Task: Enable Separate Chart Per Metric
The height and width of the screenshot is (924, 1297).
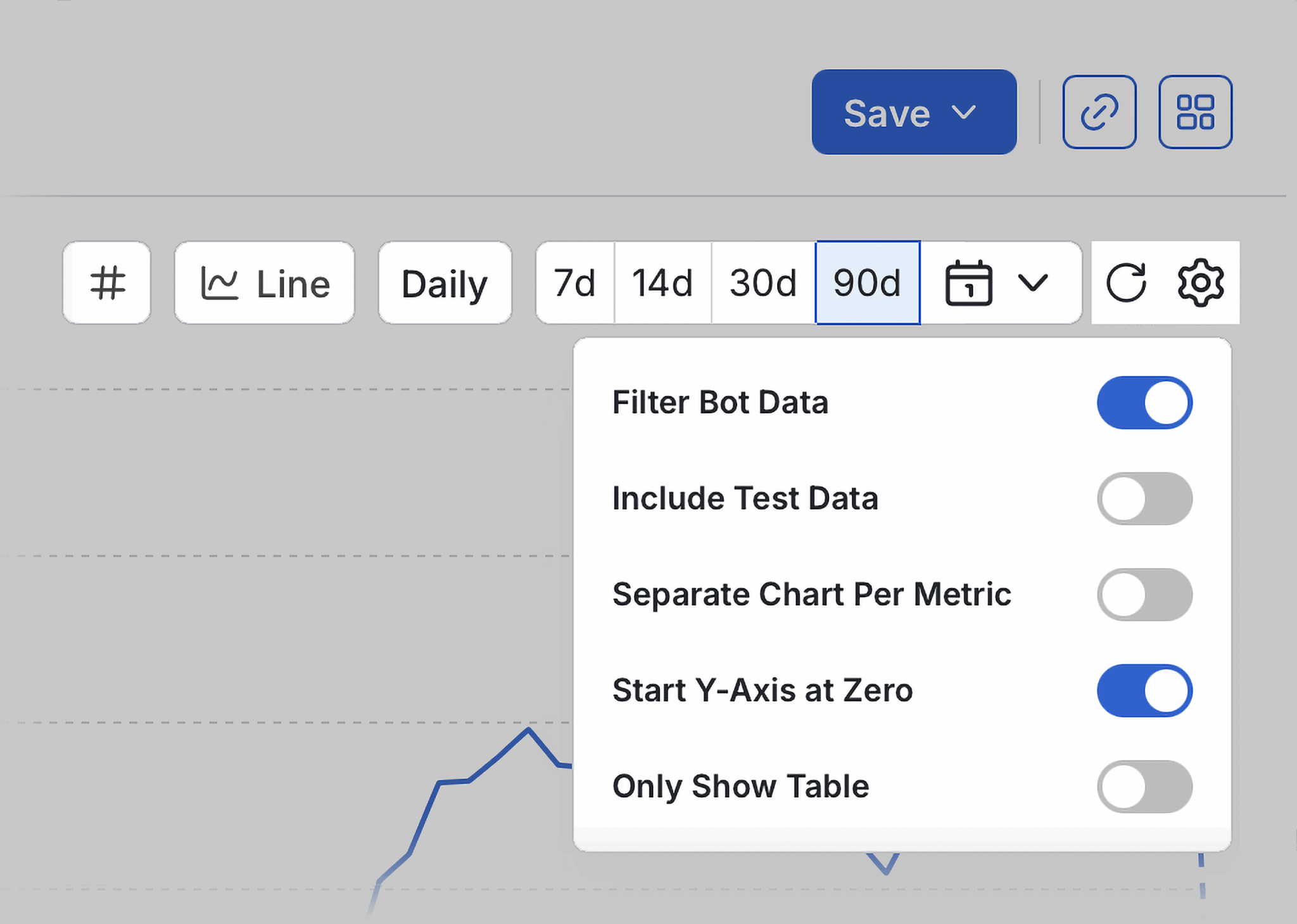Action: [1144, 595]
